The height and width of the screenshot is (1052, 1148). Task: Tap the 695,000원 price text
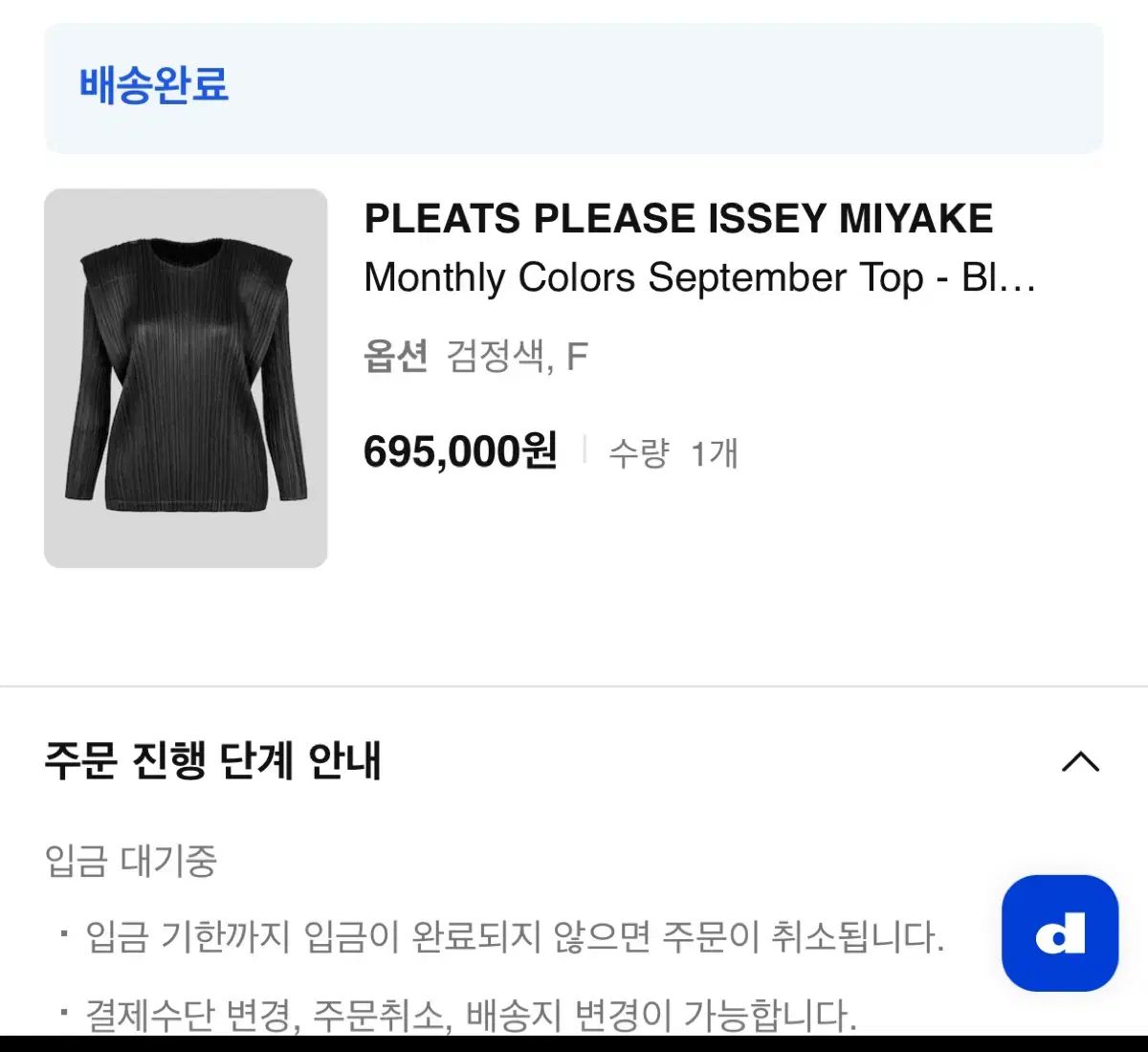coord(460,450)
